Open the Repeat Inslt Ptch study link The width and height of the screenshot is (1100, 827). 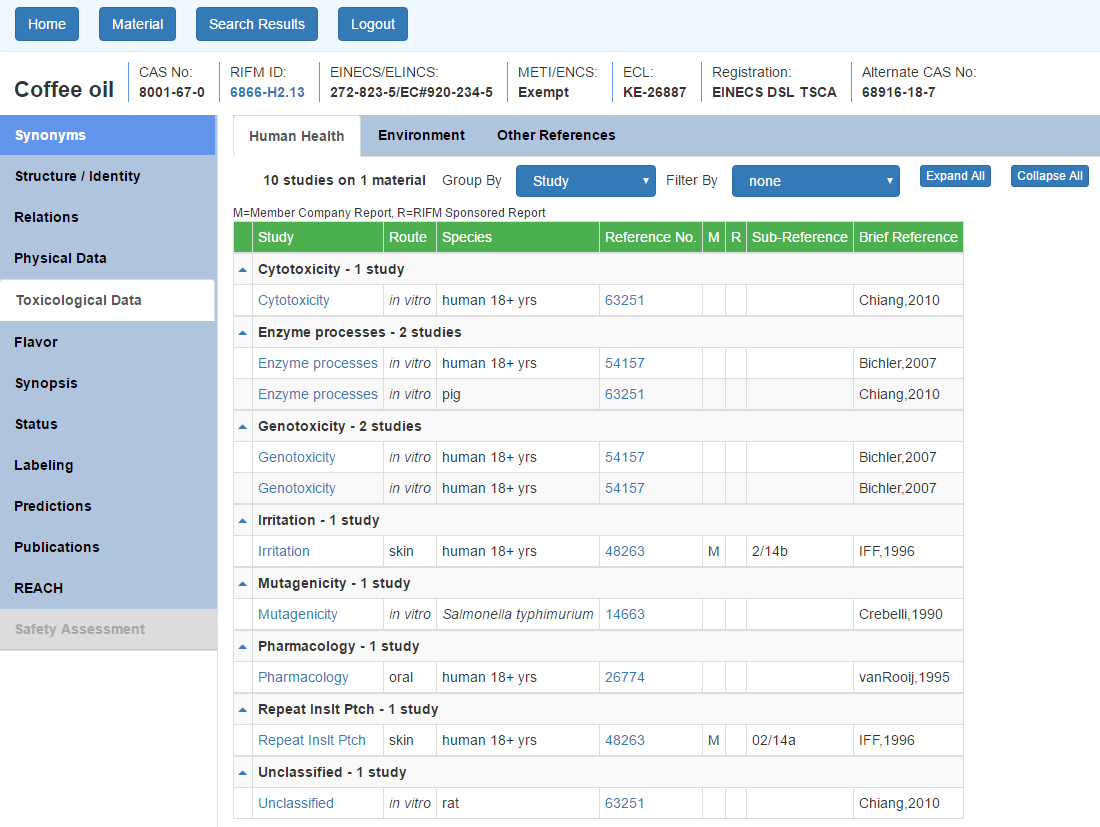click(x=311, y=741)
